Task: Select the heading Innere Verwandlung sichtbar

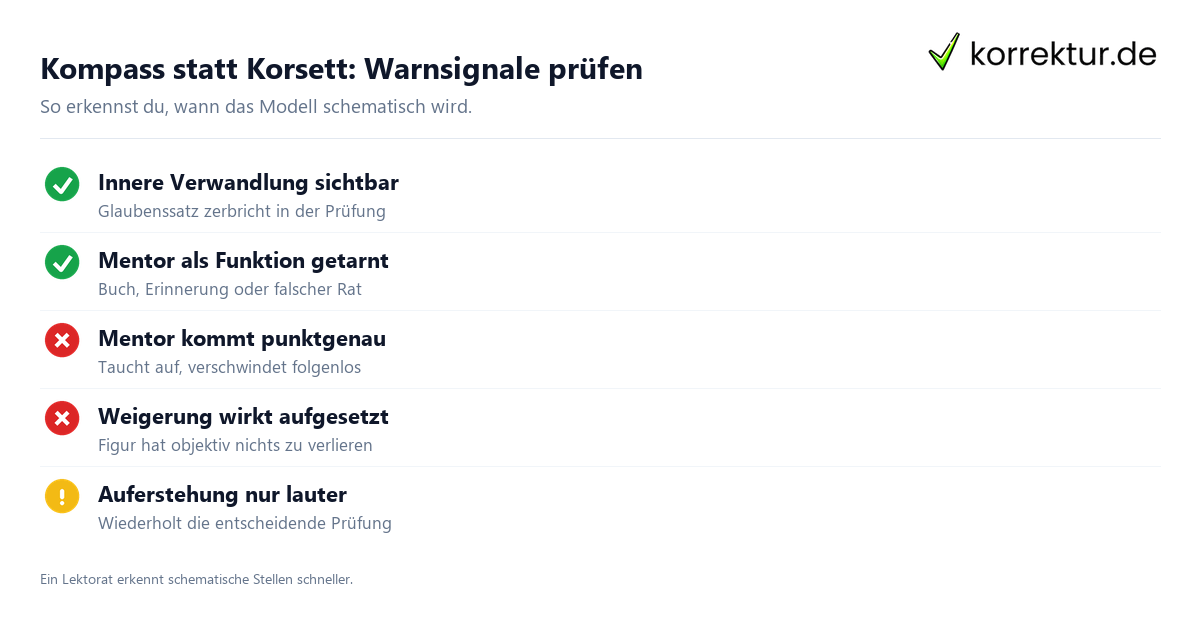Action: click(248, 183)
